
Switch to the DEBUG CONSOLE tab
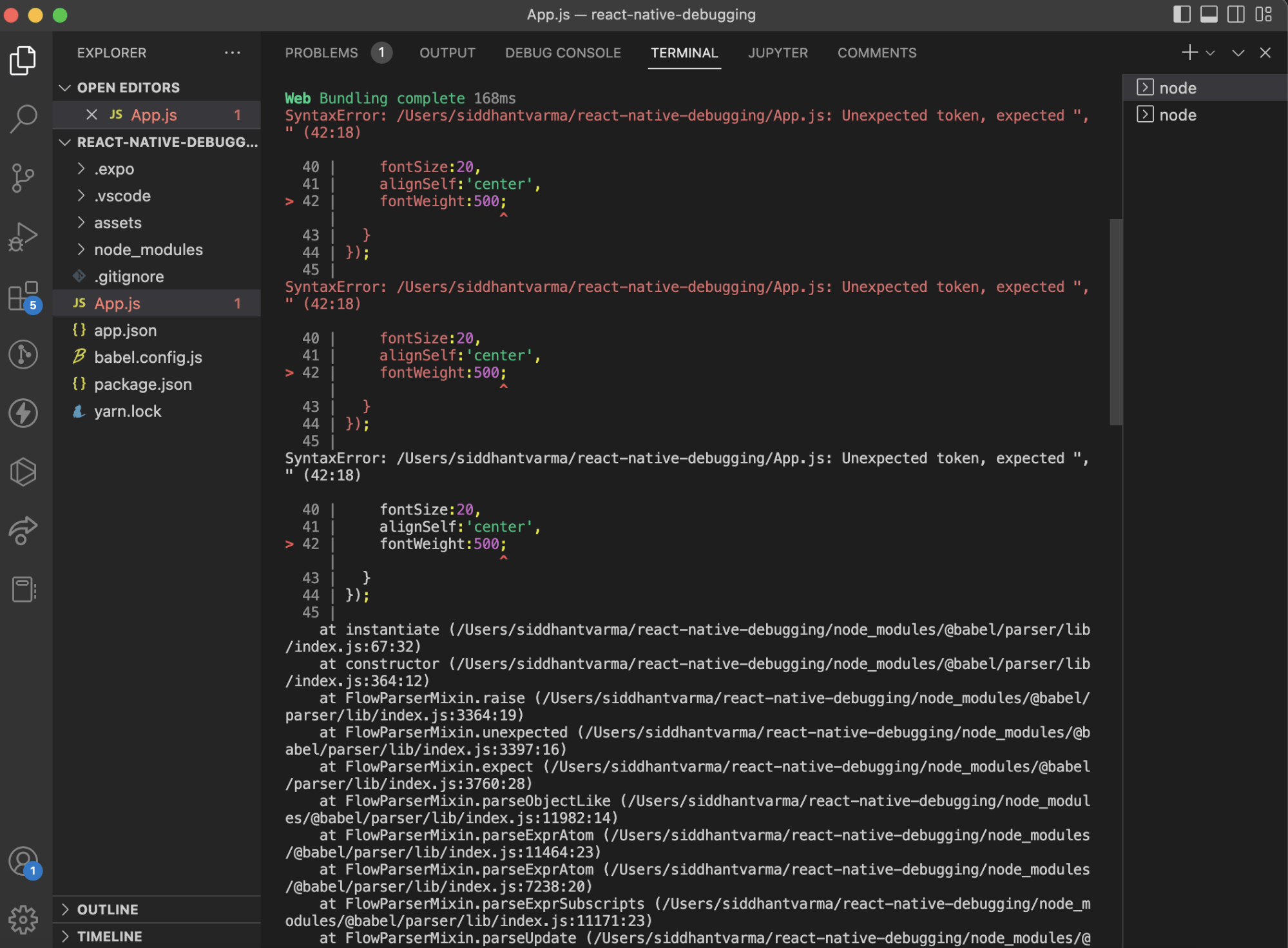(x=562, y=53)
